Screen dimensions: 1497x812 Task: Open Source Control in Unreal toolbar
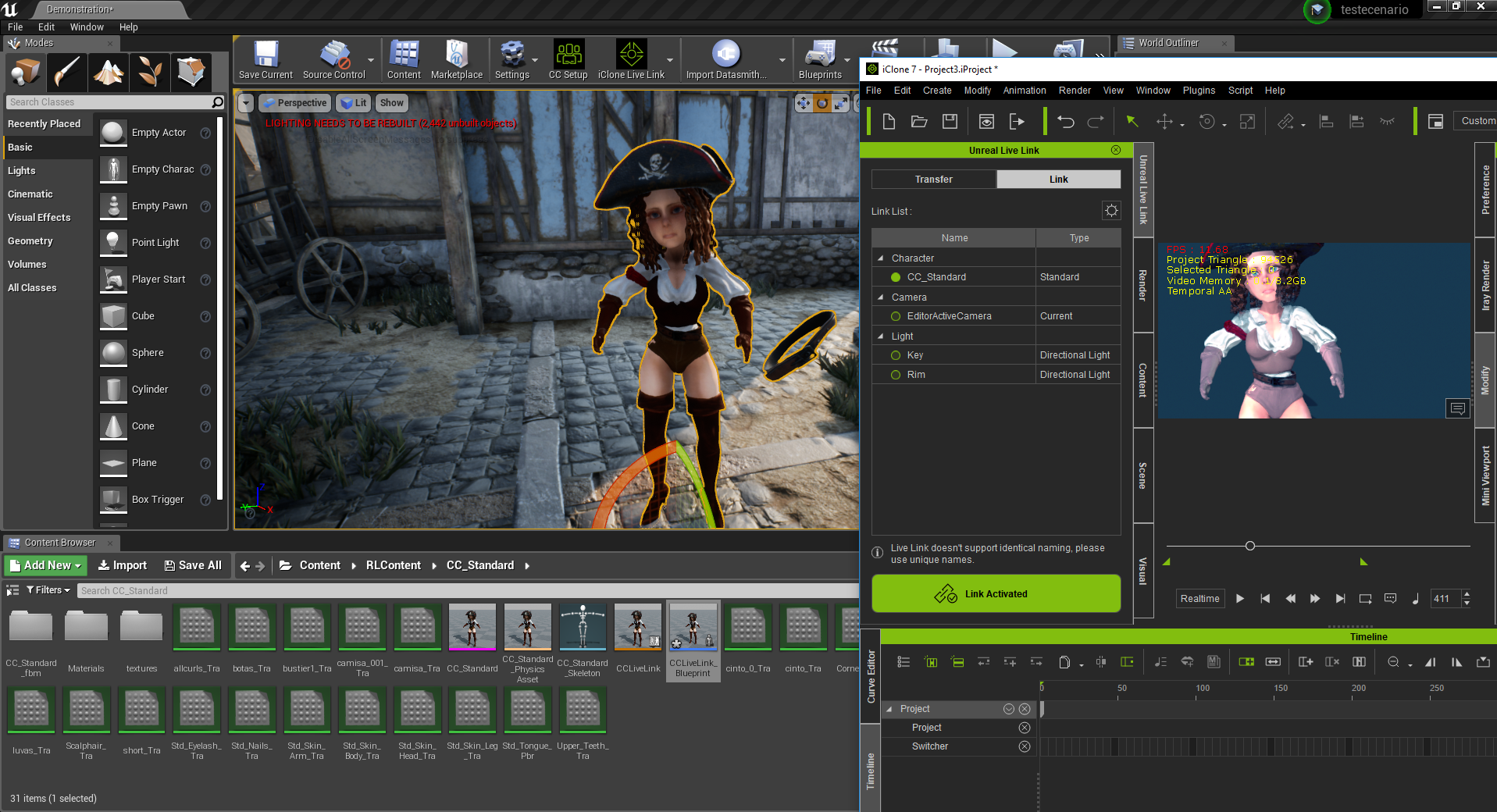(x=334, y=59)
